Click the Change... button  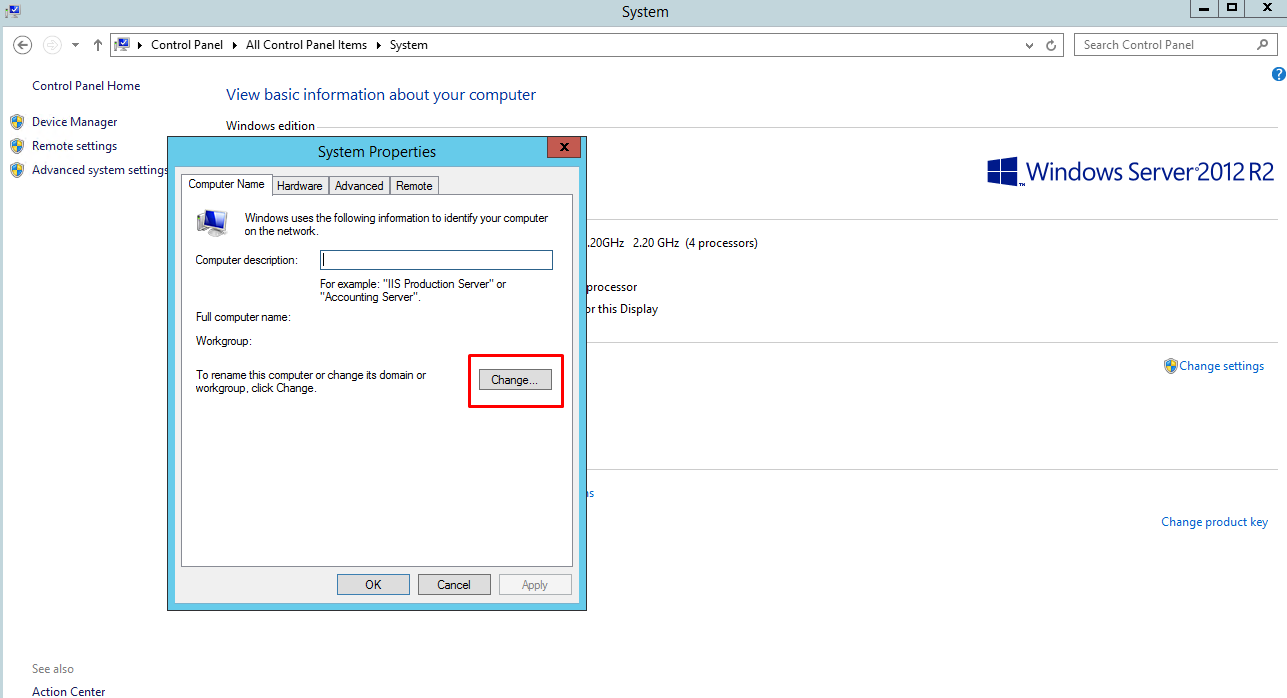click(515, 380)
